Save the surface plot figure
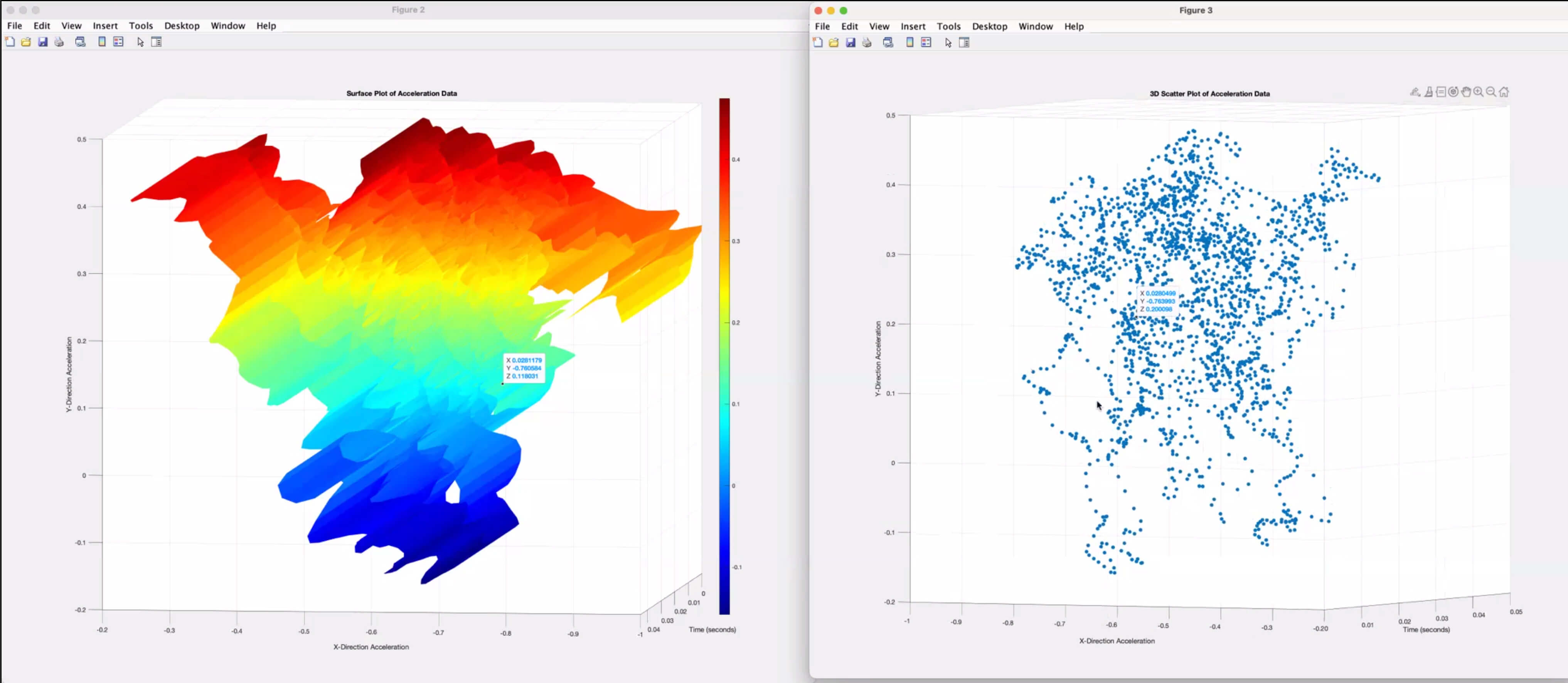 pos(43,41)
